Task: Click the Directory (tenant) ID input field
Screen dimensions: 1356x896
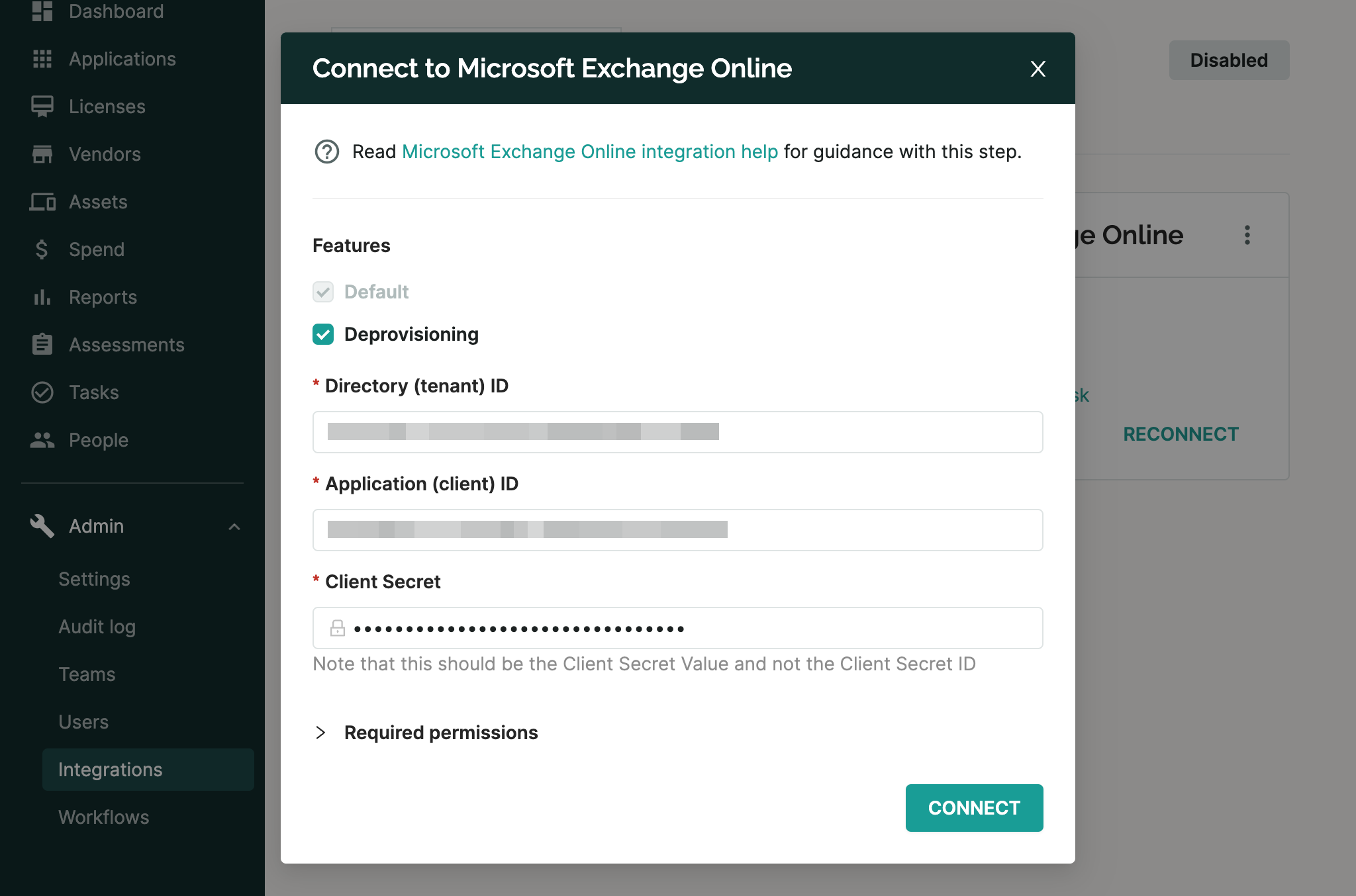Action: tap(678, 432)
